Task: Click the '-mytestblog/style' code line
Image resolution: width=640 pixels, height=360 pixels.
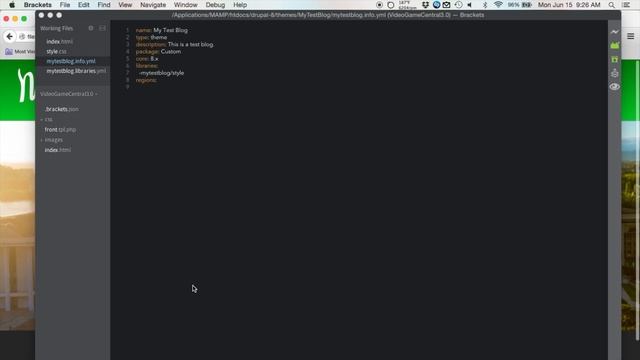Action: pos(162,73)
